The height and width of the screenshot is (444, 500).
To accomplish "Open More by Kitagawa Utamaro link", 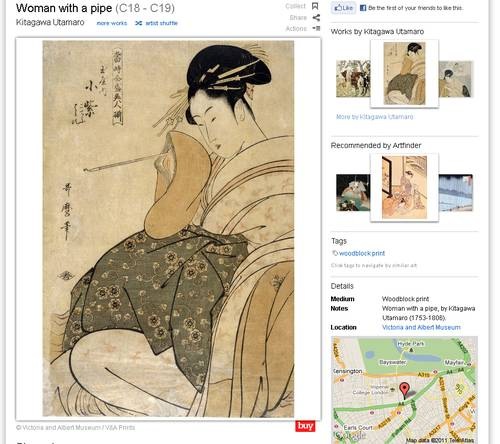I will point(374,117).
